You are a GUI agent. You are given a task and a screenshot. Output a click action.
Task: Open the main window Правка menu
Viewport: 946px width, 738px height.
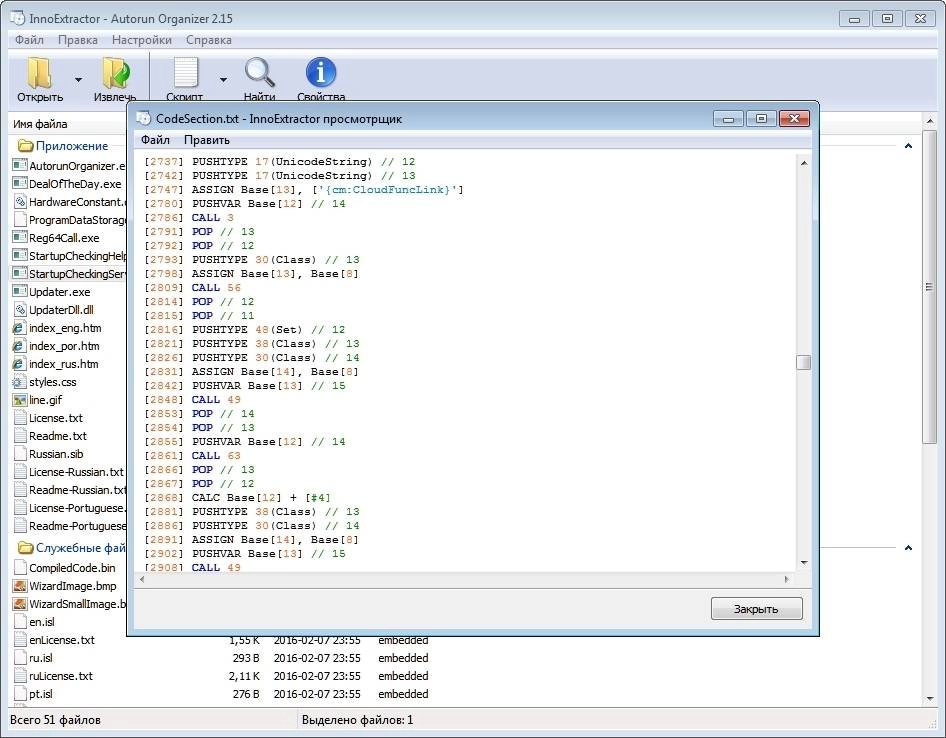(x=78, y=40)
